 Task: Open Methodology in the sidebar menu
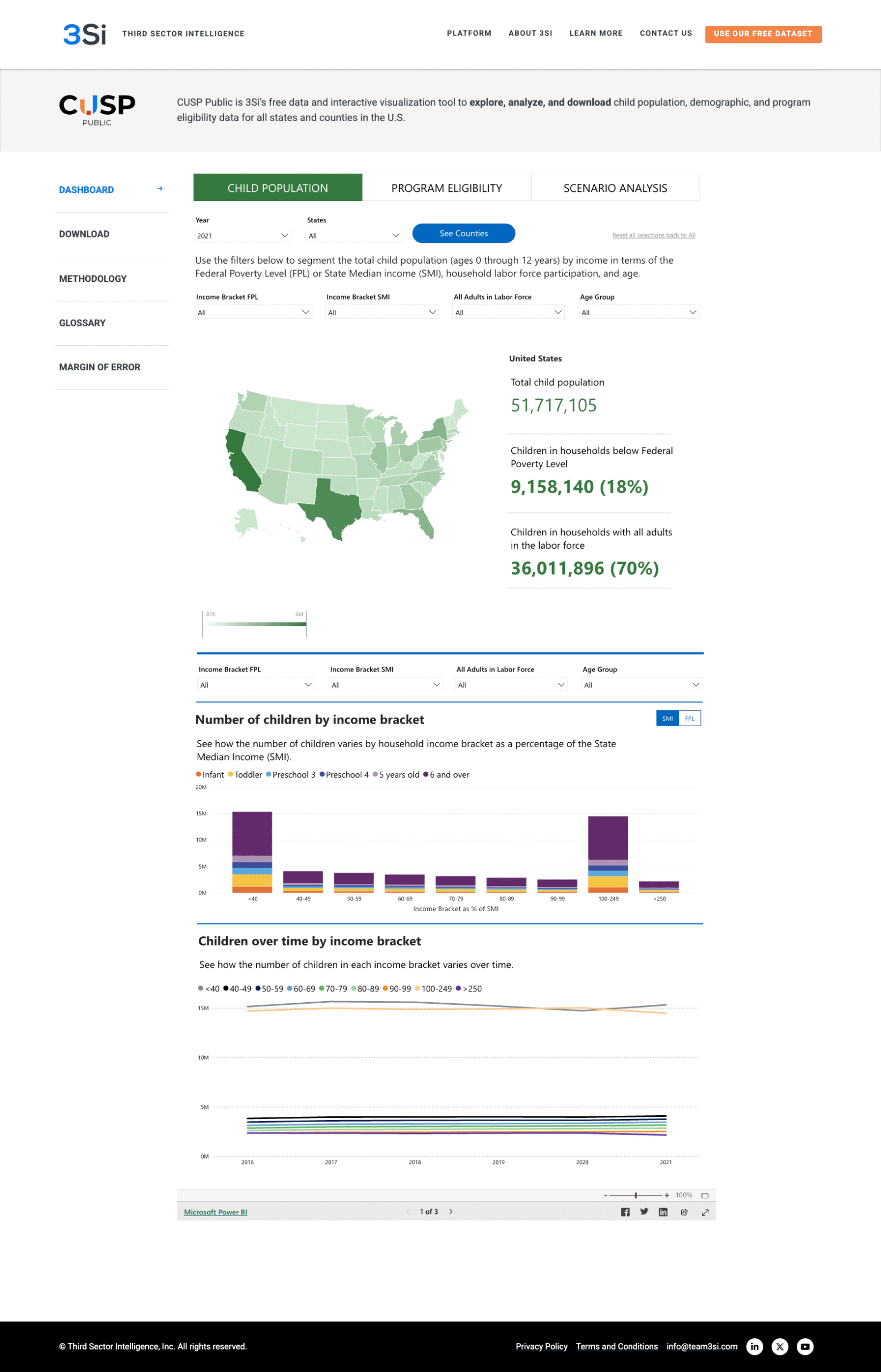tap(93, 279)
